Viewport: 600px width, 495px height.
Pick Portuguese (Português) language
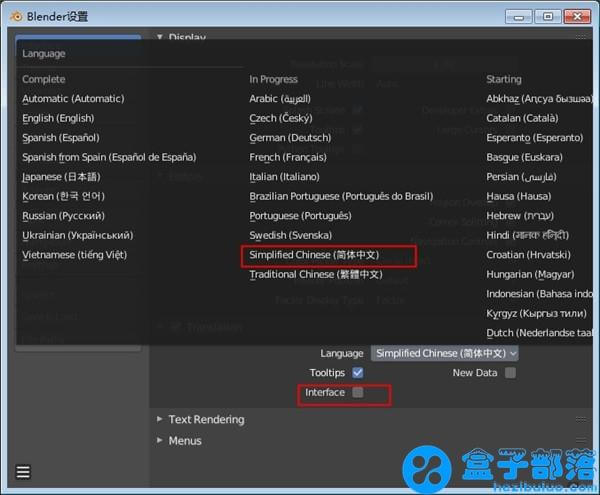pos(300,216)
